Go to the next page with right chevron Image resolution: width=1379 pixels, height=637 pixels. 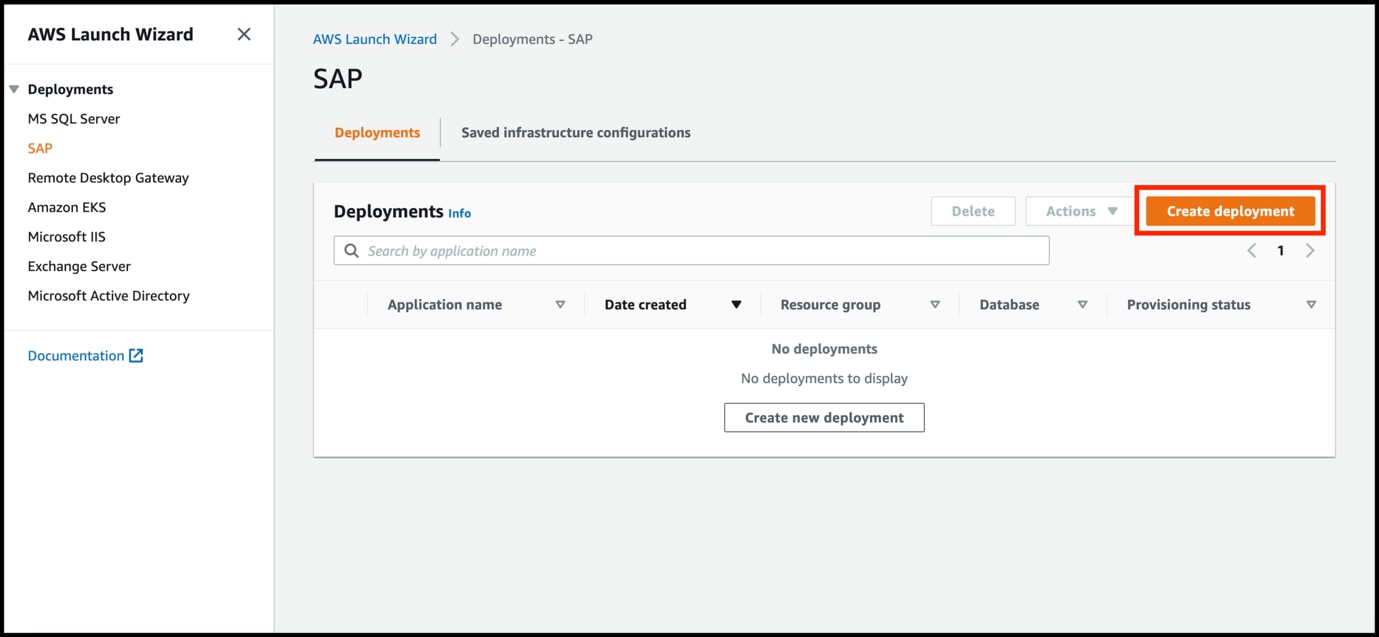[1310, 250]
